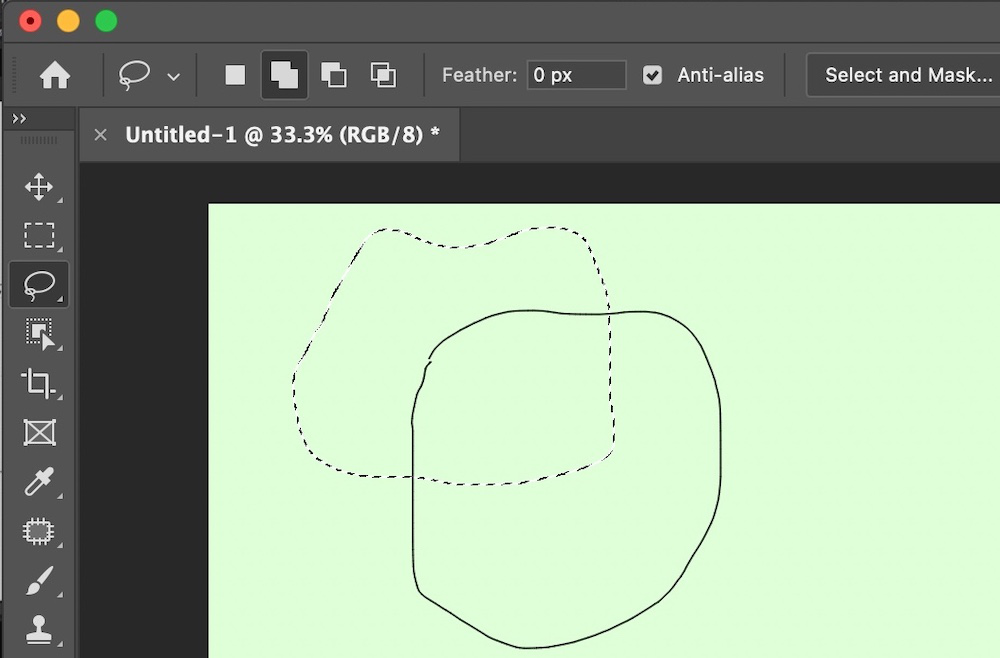Screen dimensions: 1000x658
Task: Select the Clone Stamp tool
Action: [x=39, y=629]
